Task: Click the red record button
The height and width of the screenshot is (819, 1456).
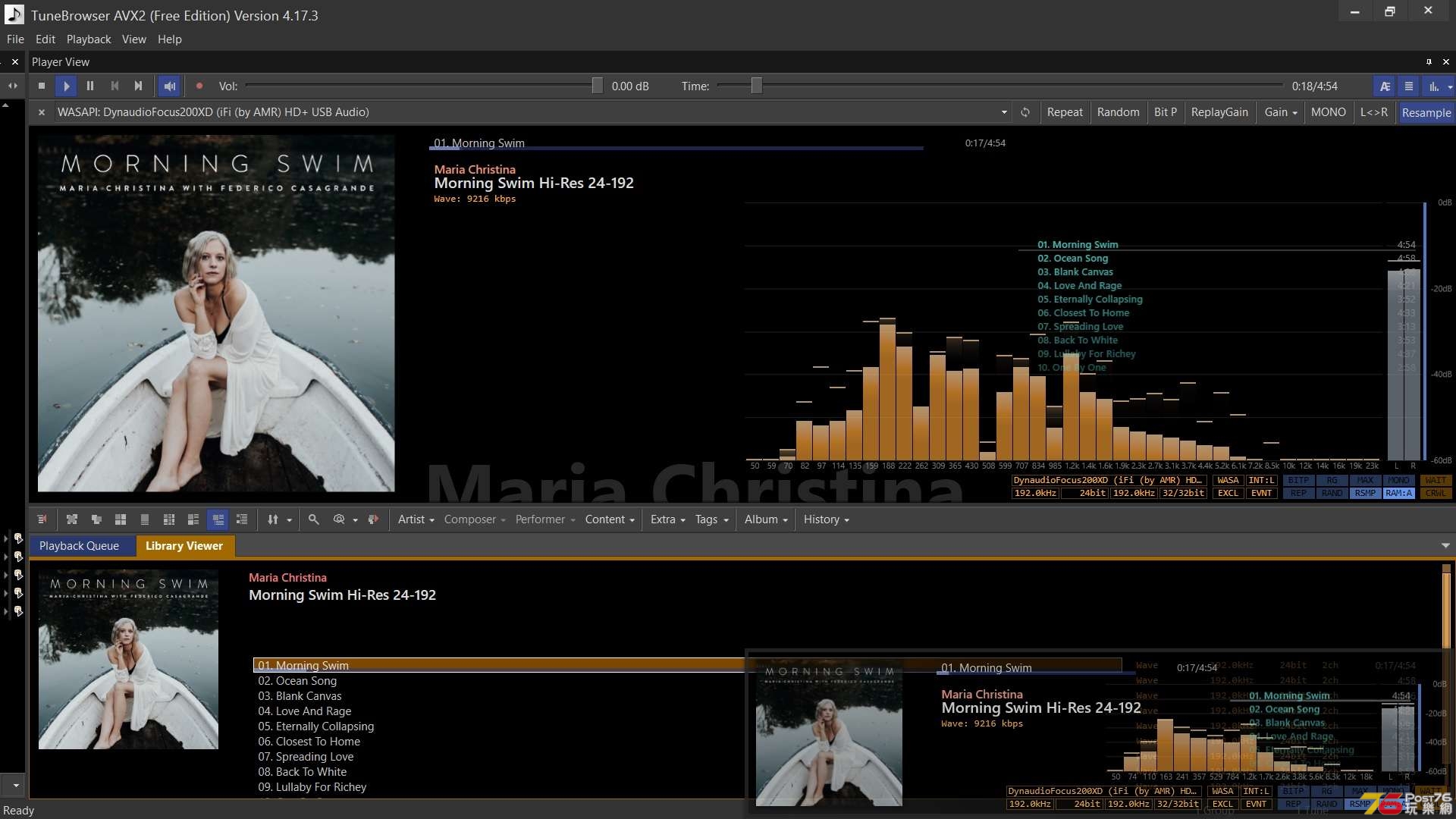Action: [x=199, y=86]
